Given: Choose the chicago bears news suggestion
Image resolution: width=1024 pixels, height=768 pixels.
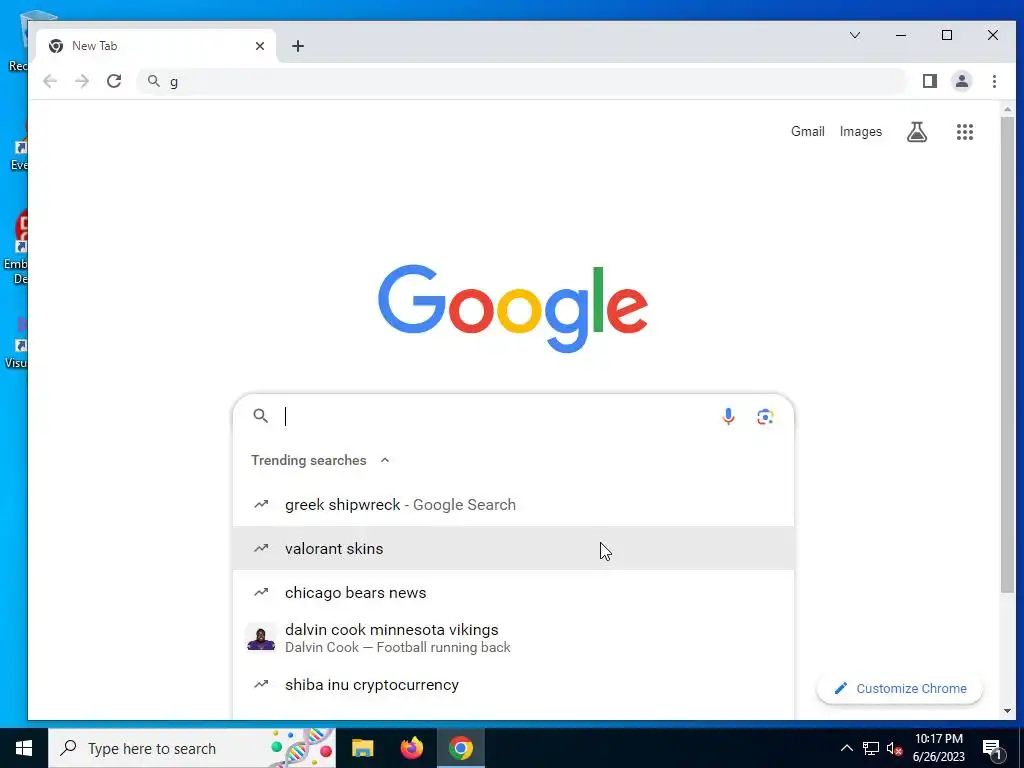Looking at the screenshot, I should click(513, 592).
